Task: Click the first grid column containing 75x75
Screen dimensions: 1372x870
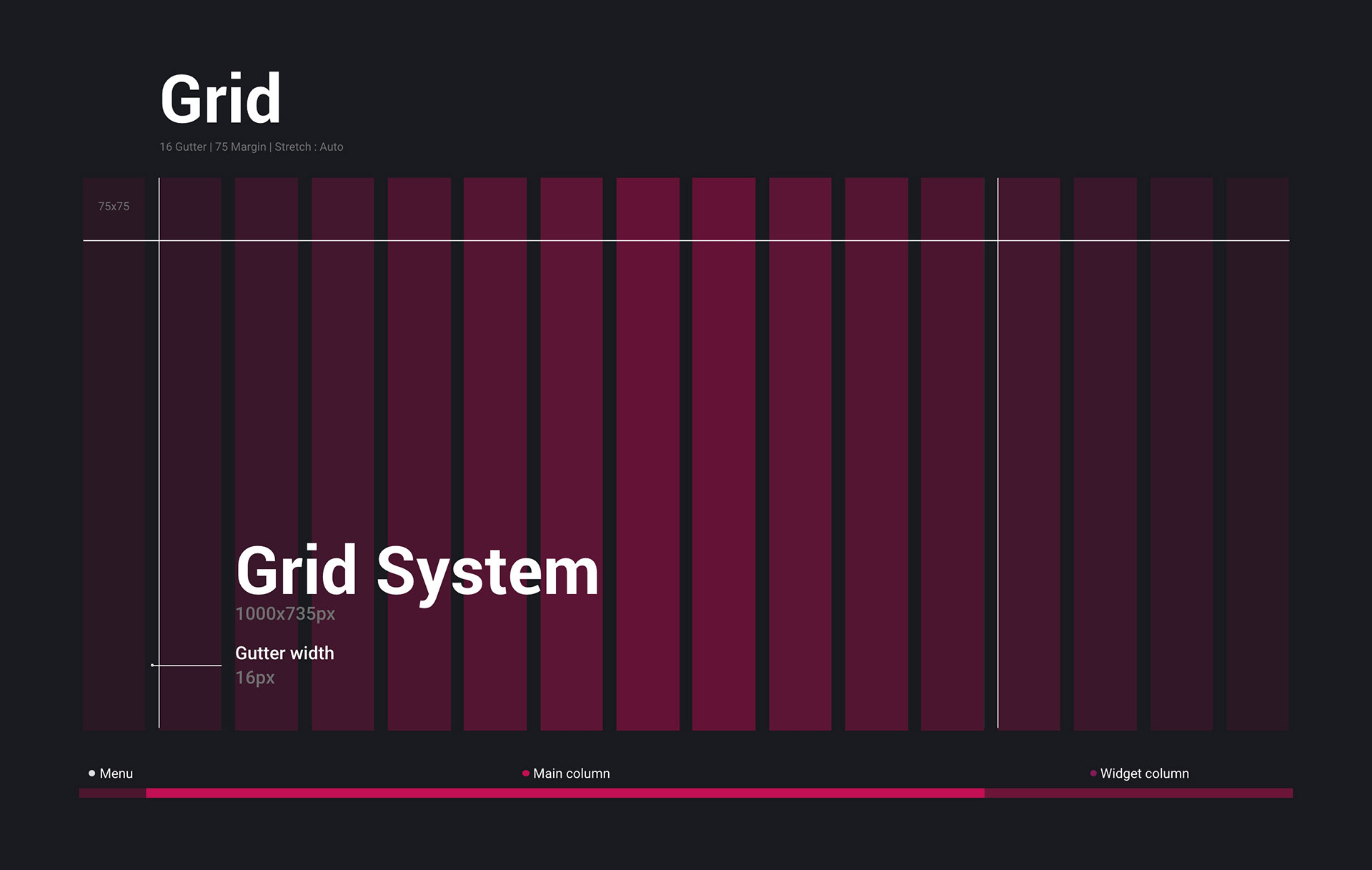Action: coord(114,458)
